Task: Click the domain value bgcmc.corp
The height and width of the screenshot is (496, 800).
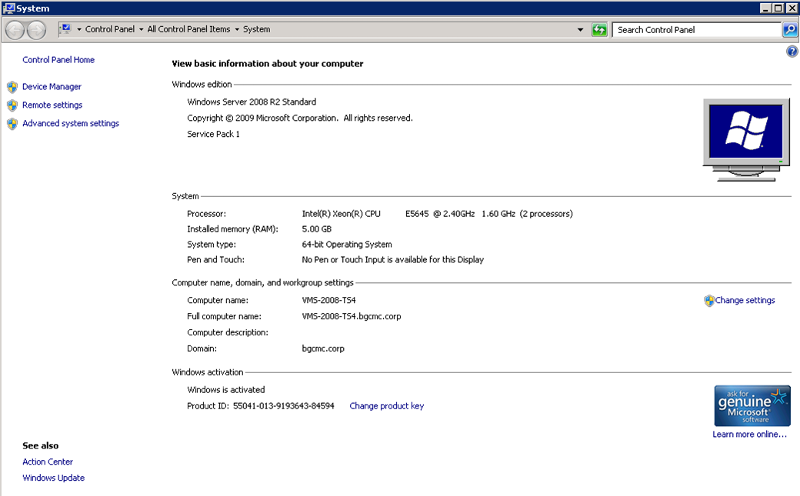Action: (323, 349)
